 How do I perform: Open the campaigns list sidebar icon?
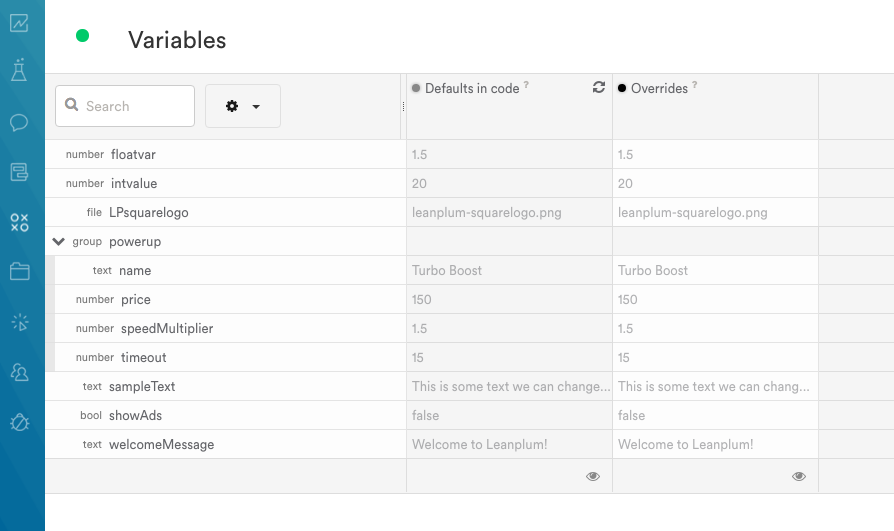[19, 172]
